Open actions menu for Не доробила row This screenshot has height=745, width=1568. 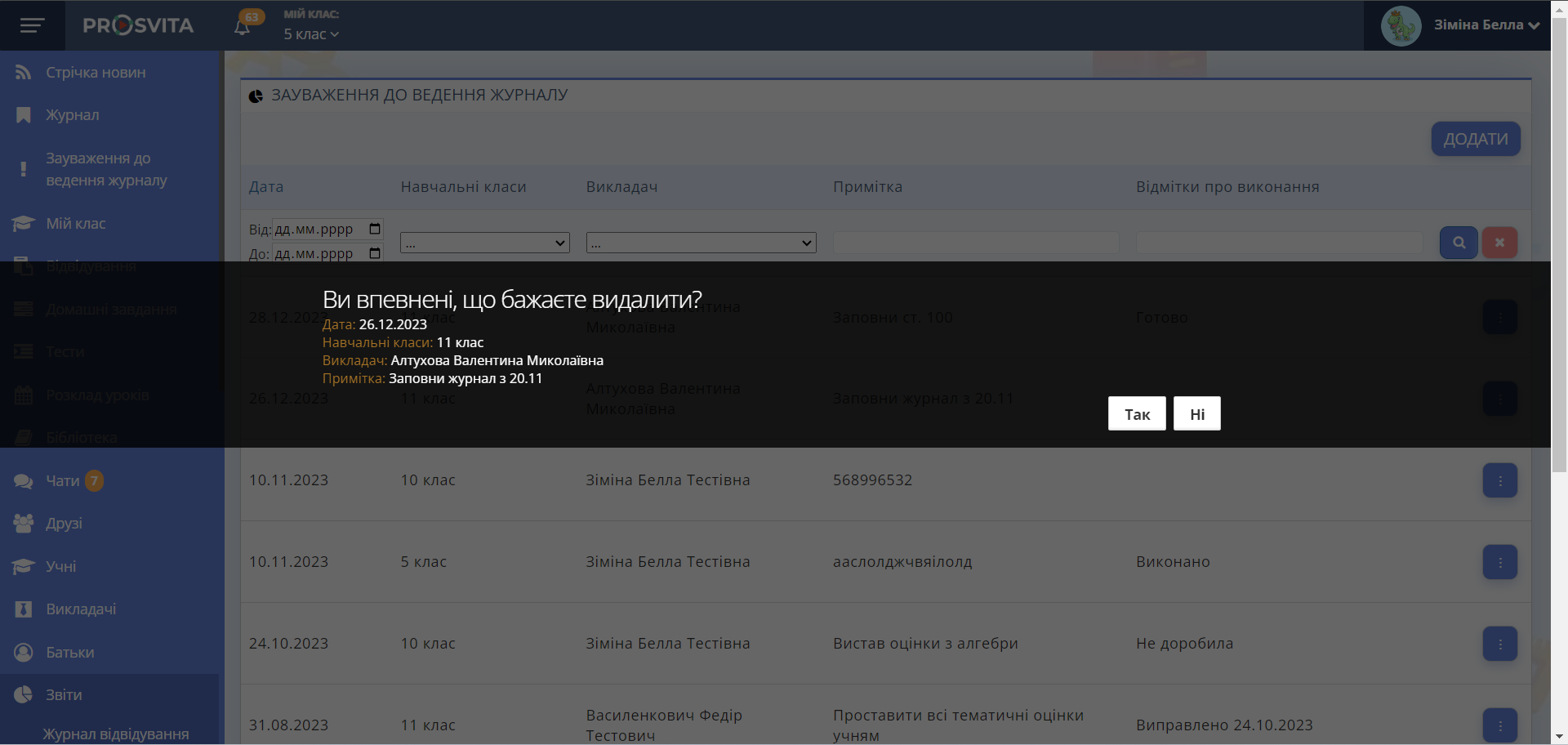pos(1499,644)
